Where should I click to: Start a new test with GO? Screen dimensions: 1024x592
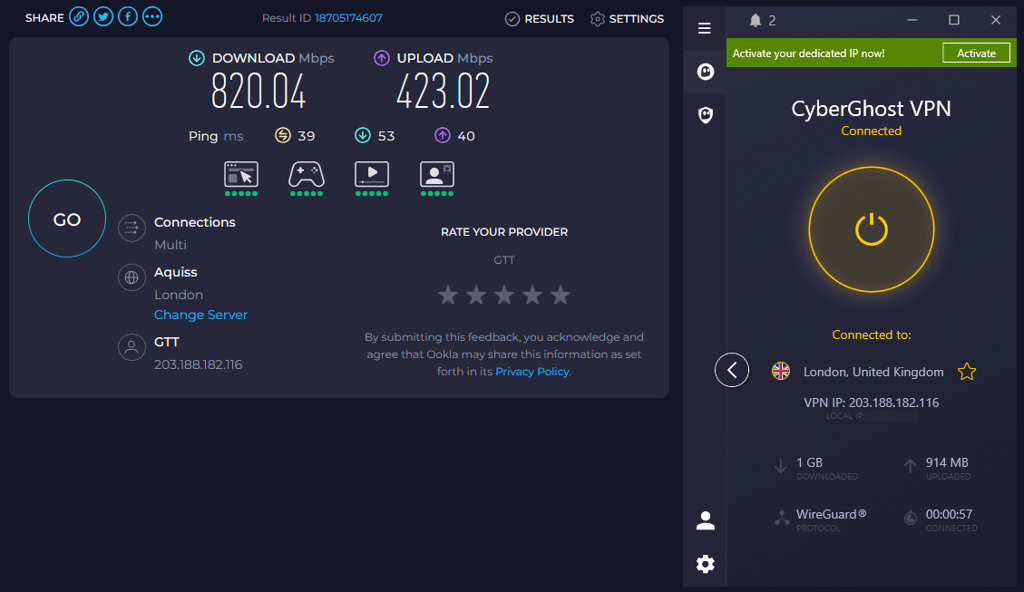pos(67,219)
